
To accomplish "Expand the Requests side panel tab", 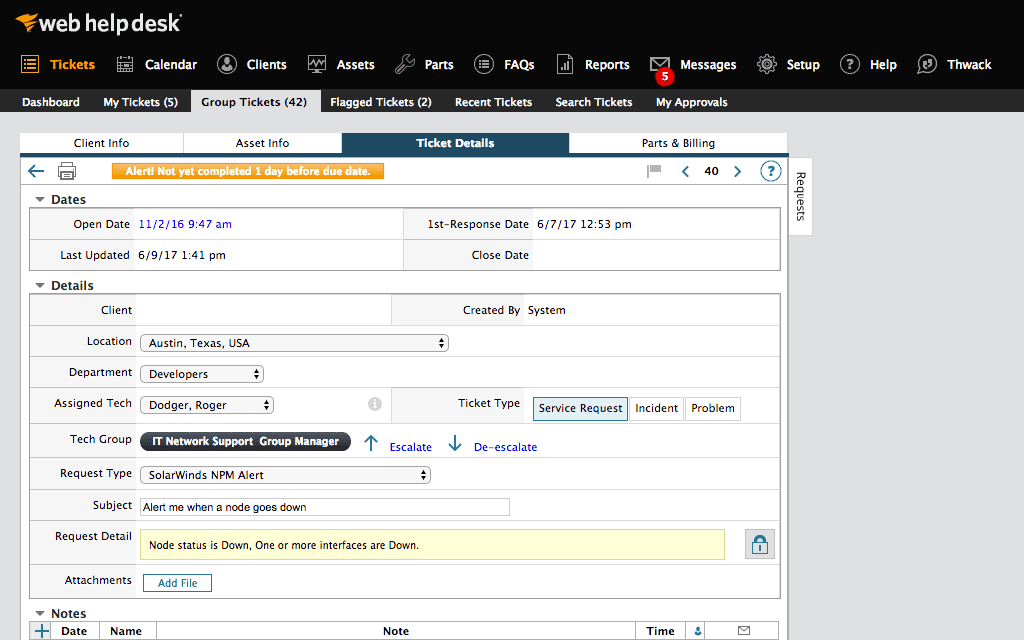I will click(x=801, y=196).
